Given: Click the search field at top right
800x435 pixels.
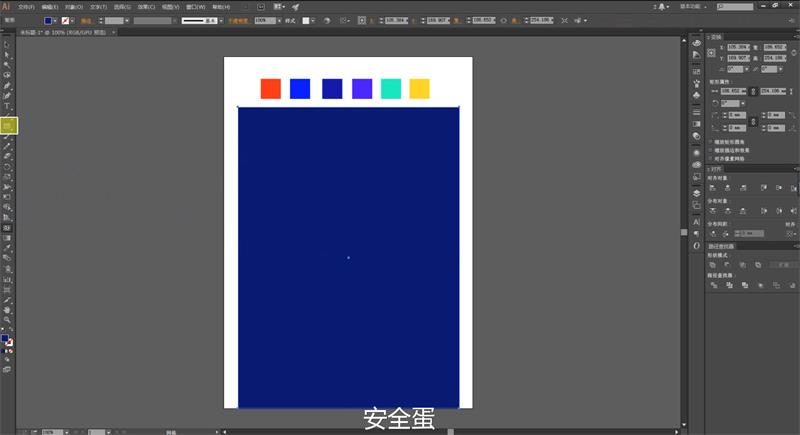Looking at the screenshot, I should coord(735,7).
